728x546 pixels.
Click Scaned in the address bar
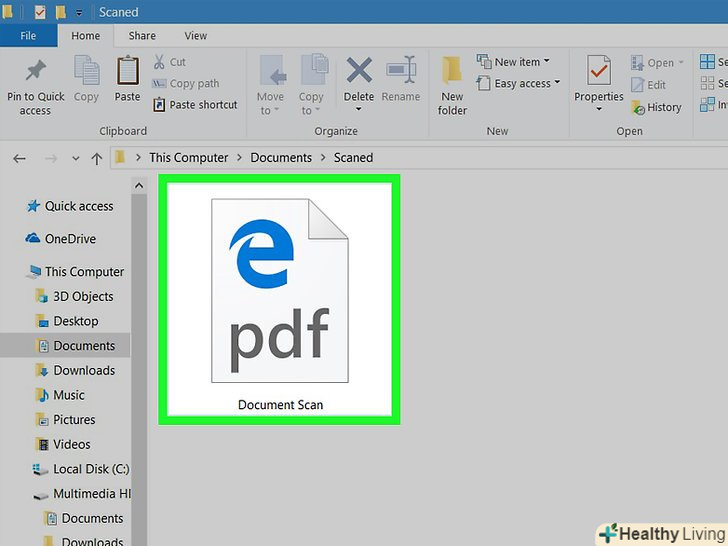353,158
